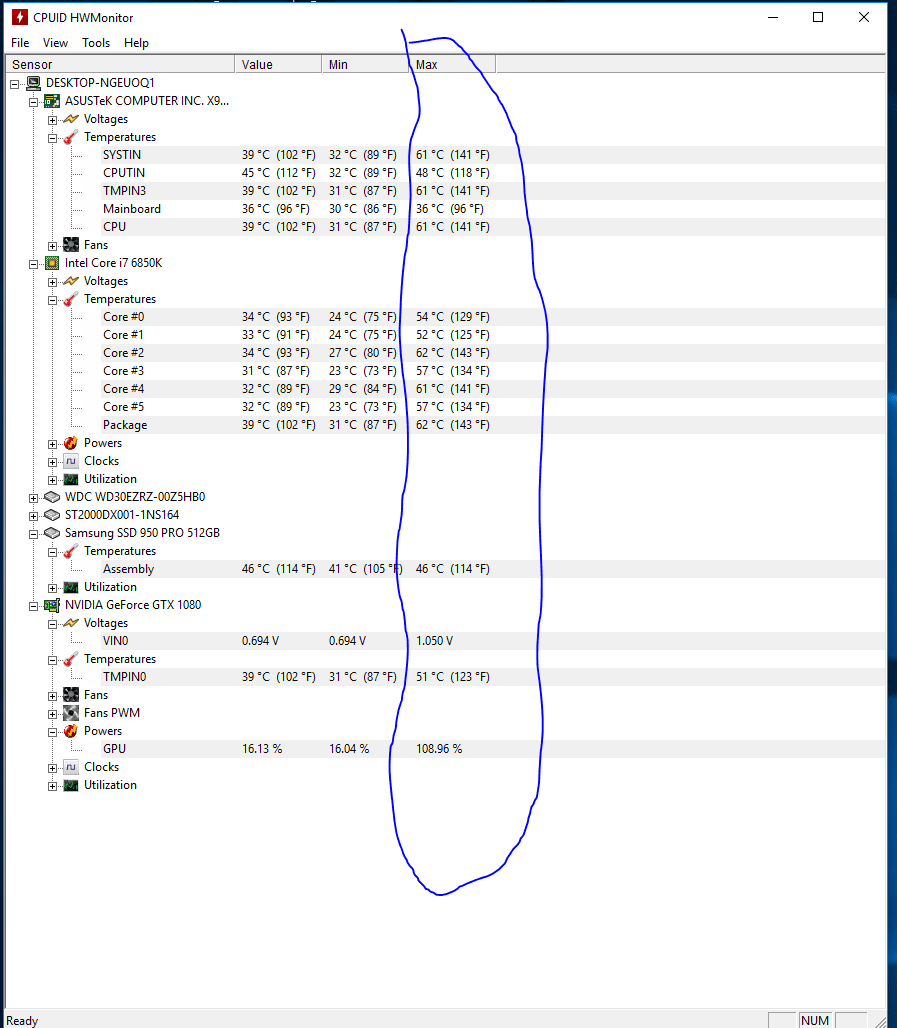Image resolution: width=897 pixels, height=1028 pixels.
Task: Expand the WDC WD30EZRZ drive node
Action: (33, 498)
